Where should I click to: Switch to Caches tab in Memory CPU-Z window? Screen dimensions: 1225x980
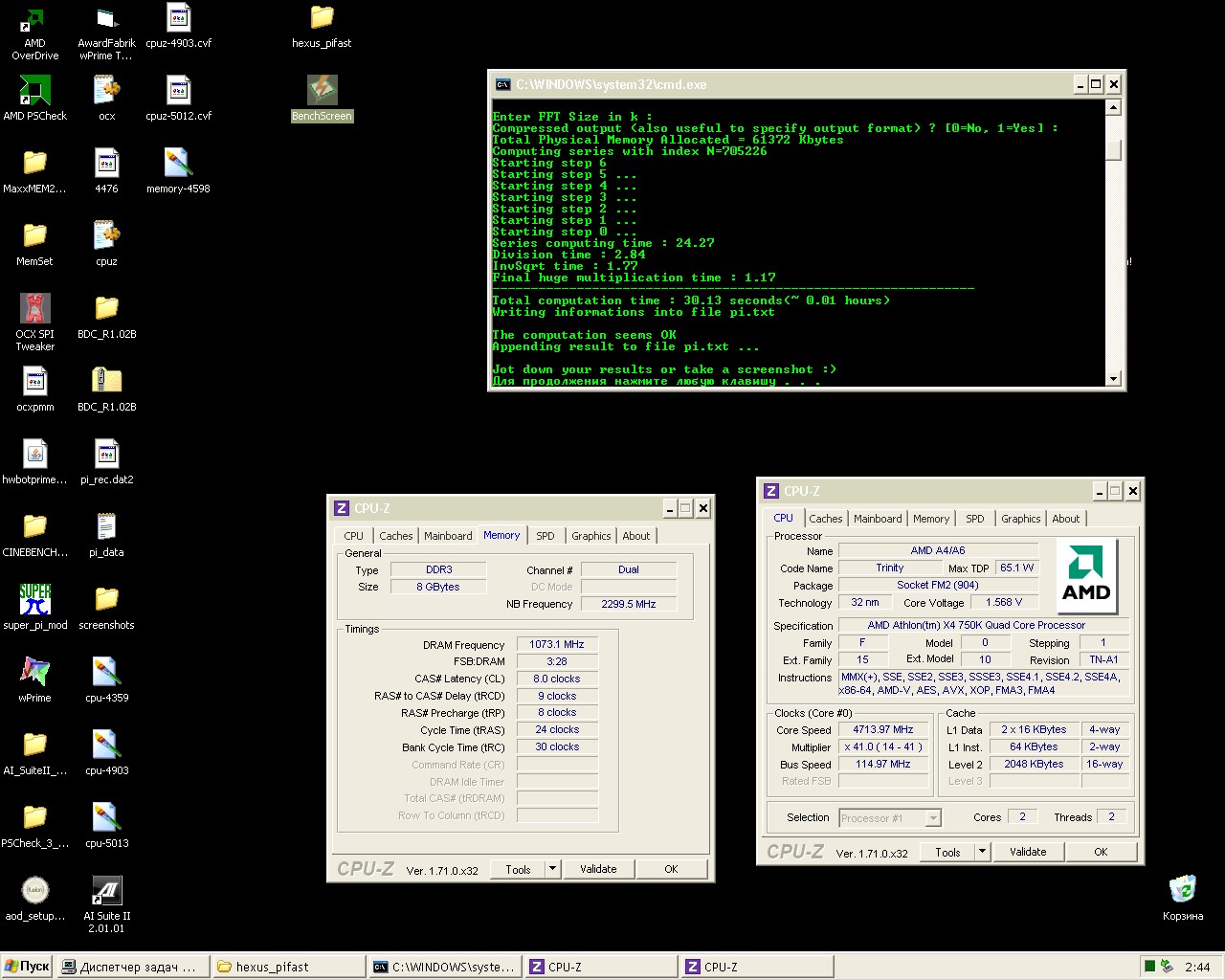pos(395,536)
